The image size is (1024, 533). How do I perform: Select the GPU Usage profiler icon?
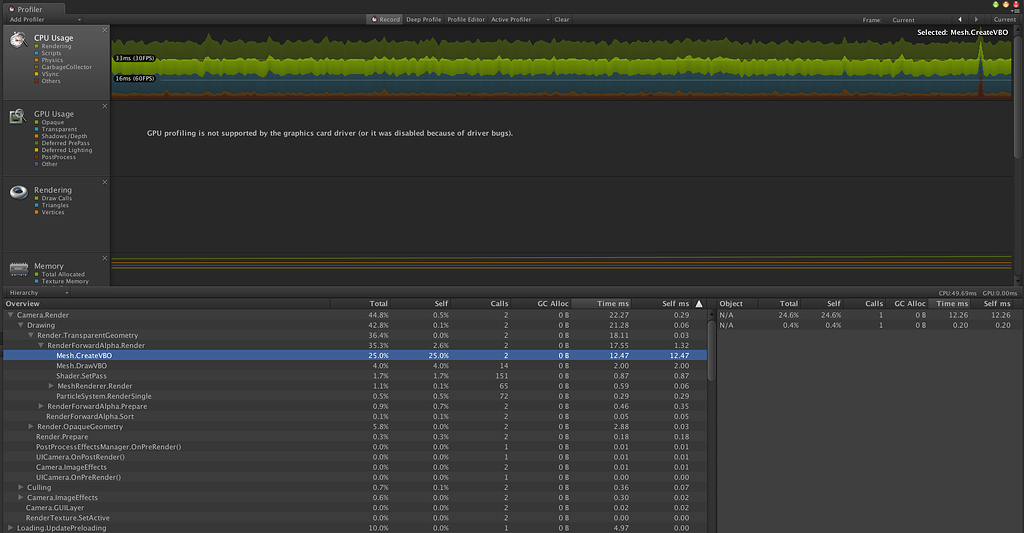18,116
